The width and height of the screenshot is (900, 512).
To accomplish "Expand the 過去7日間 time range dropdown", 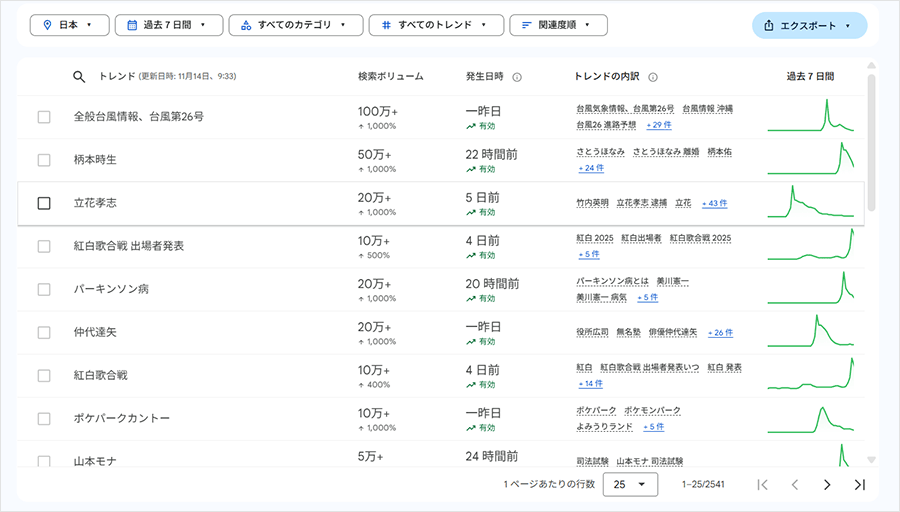I will pyautogui.click(x=167, y=24).
